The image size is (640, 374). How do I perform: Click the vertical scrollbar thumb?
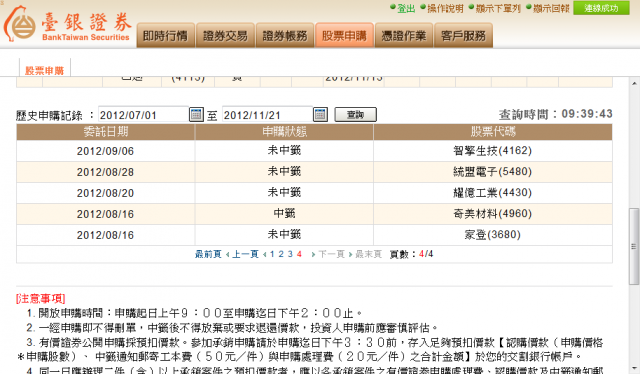point(634,246)
